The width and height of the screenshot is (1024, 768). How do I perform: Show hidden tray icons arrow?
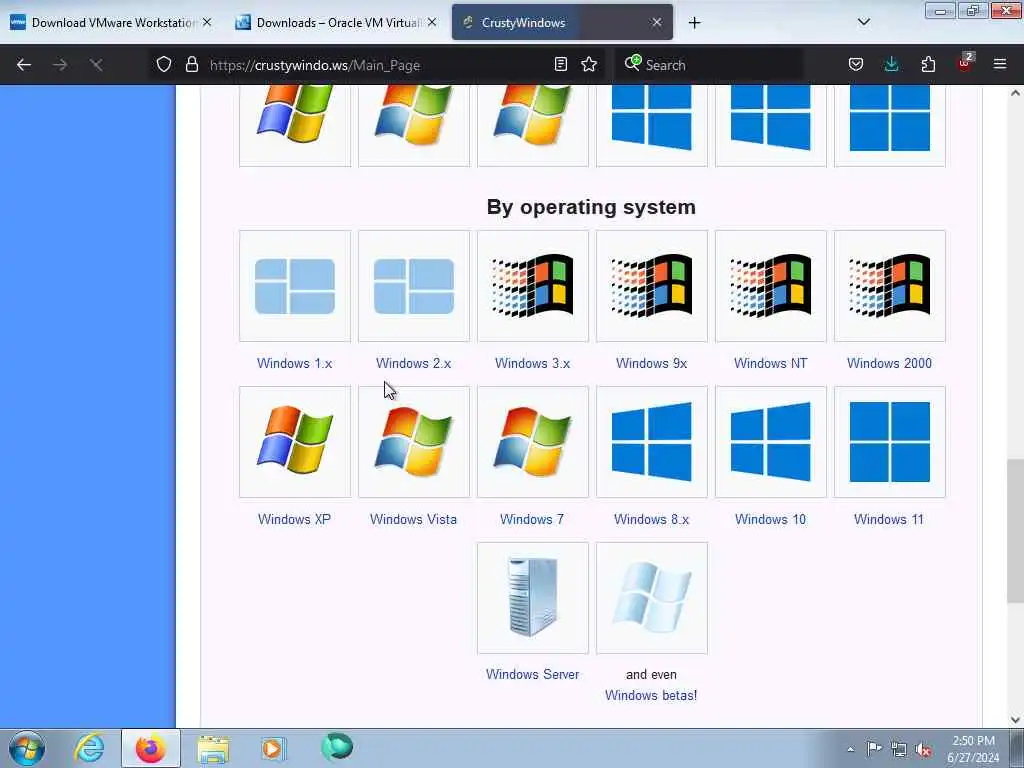[x=850, y=749]
